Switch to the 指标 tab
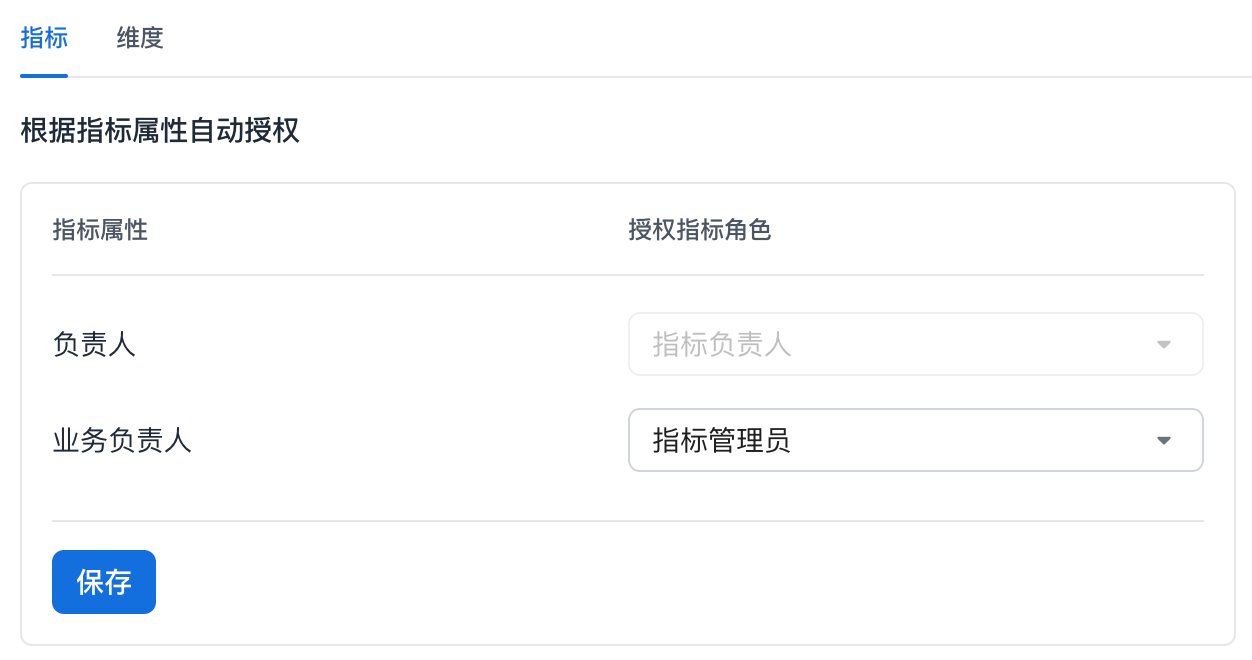The width and height of the screenshot is (1252, 660). 44,39
